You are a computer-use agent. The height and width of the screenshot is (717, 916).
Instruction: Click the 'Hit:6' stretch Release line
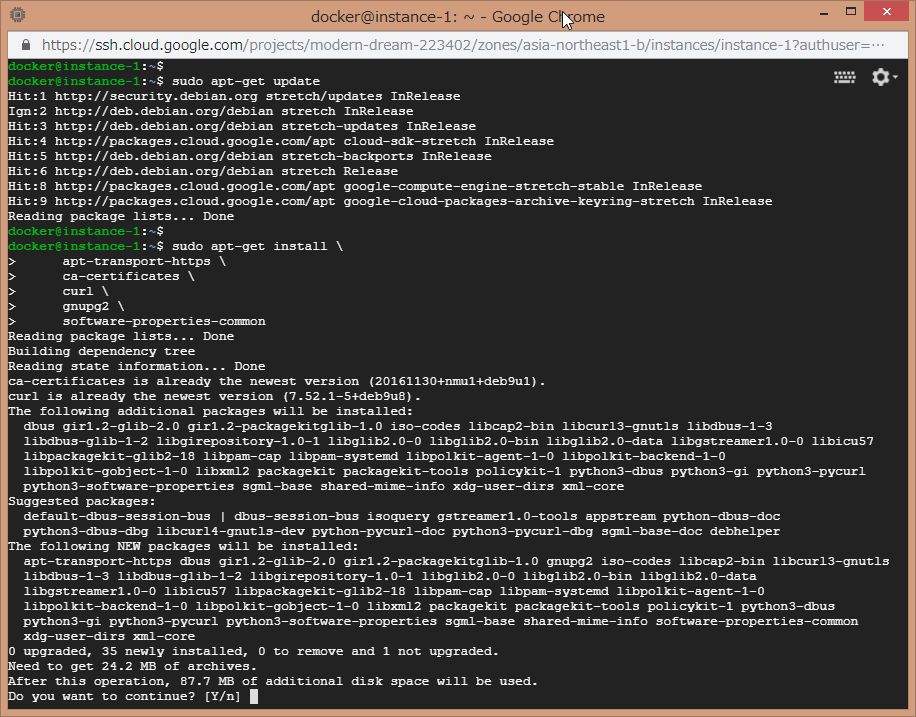[x=203, y=171]
